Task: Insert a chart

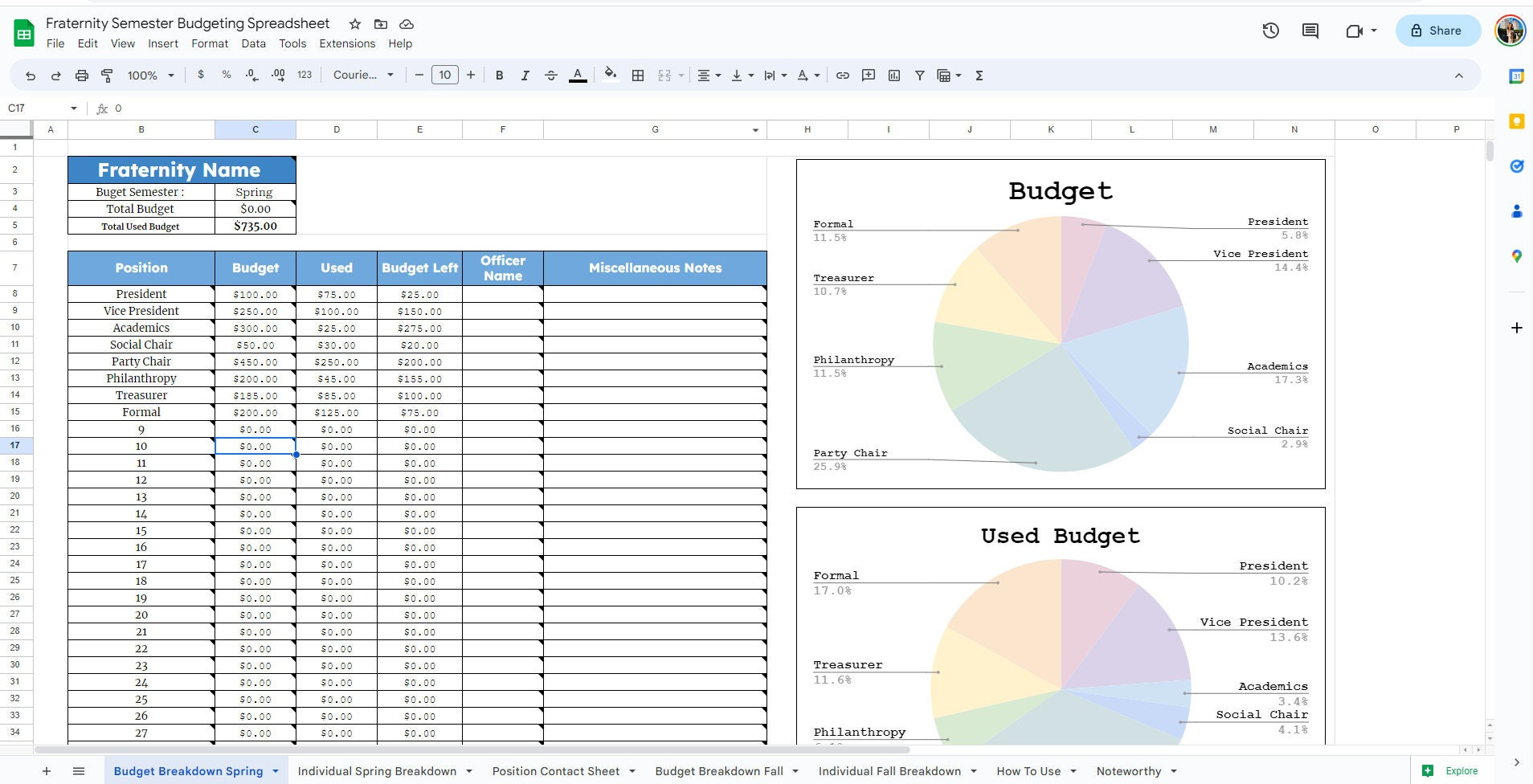Action: [894, 76]
